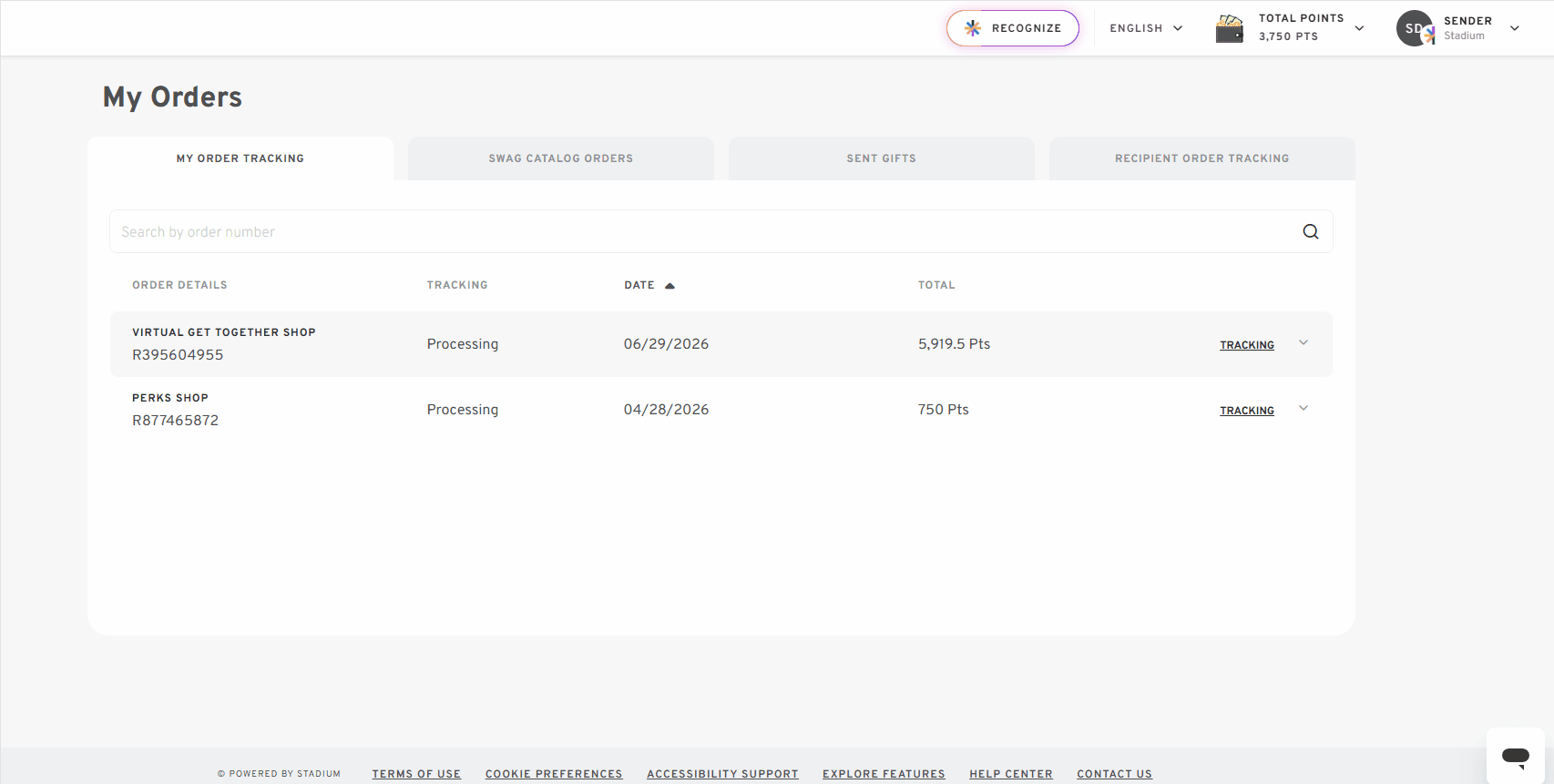The width and height of the screenshot is (1554, 784).
Task: Open the English language dropdown
Action: coord(1146,28)
